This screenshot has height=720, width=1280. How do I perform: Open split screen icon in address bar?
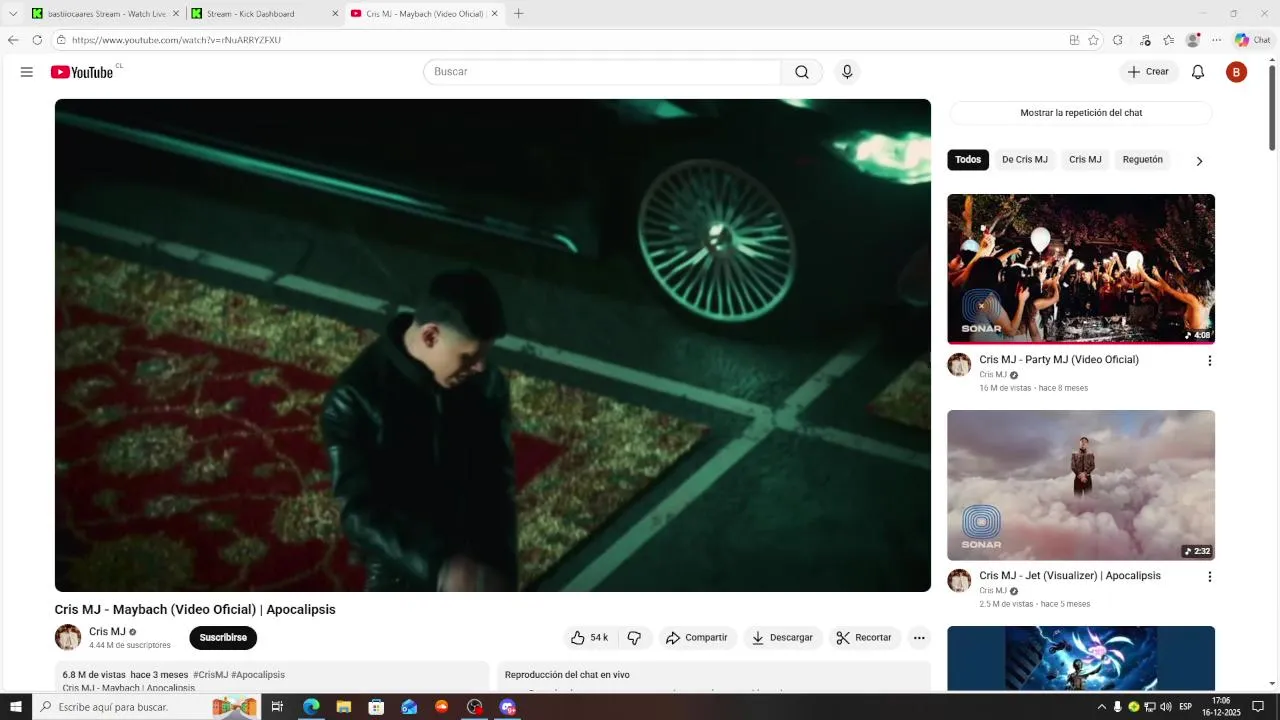point(1074,40)
